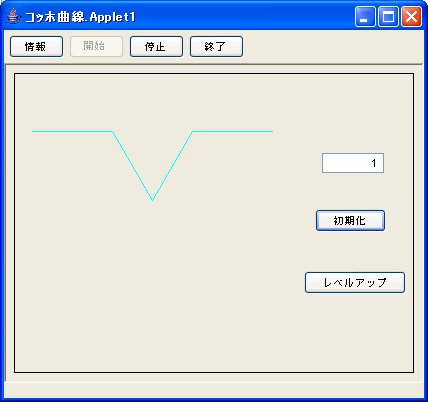The height and width of the screenshot is (402, 428).
Task: Close the コッホ曲線 Applet1 window
Action: (411, 16)
